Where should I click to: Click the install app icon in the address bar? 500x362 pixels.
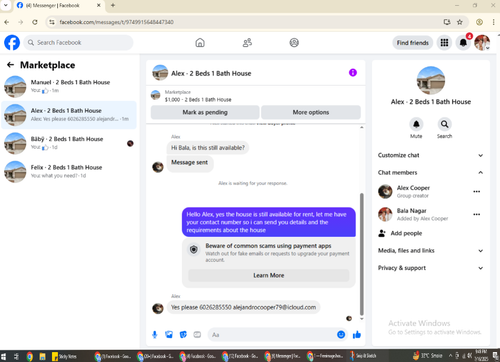[x=447, y=22]
